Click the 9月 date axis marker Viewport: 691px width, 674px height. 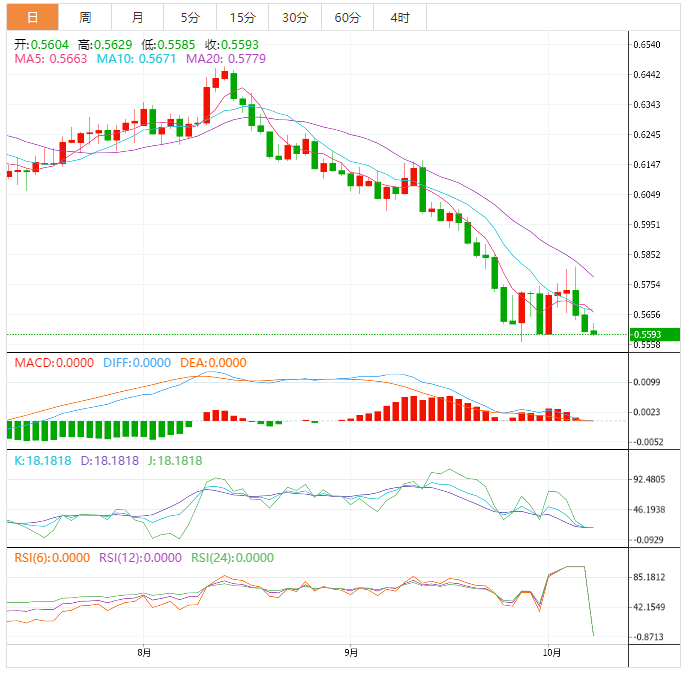coord(351,652)
